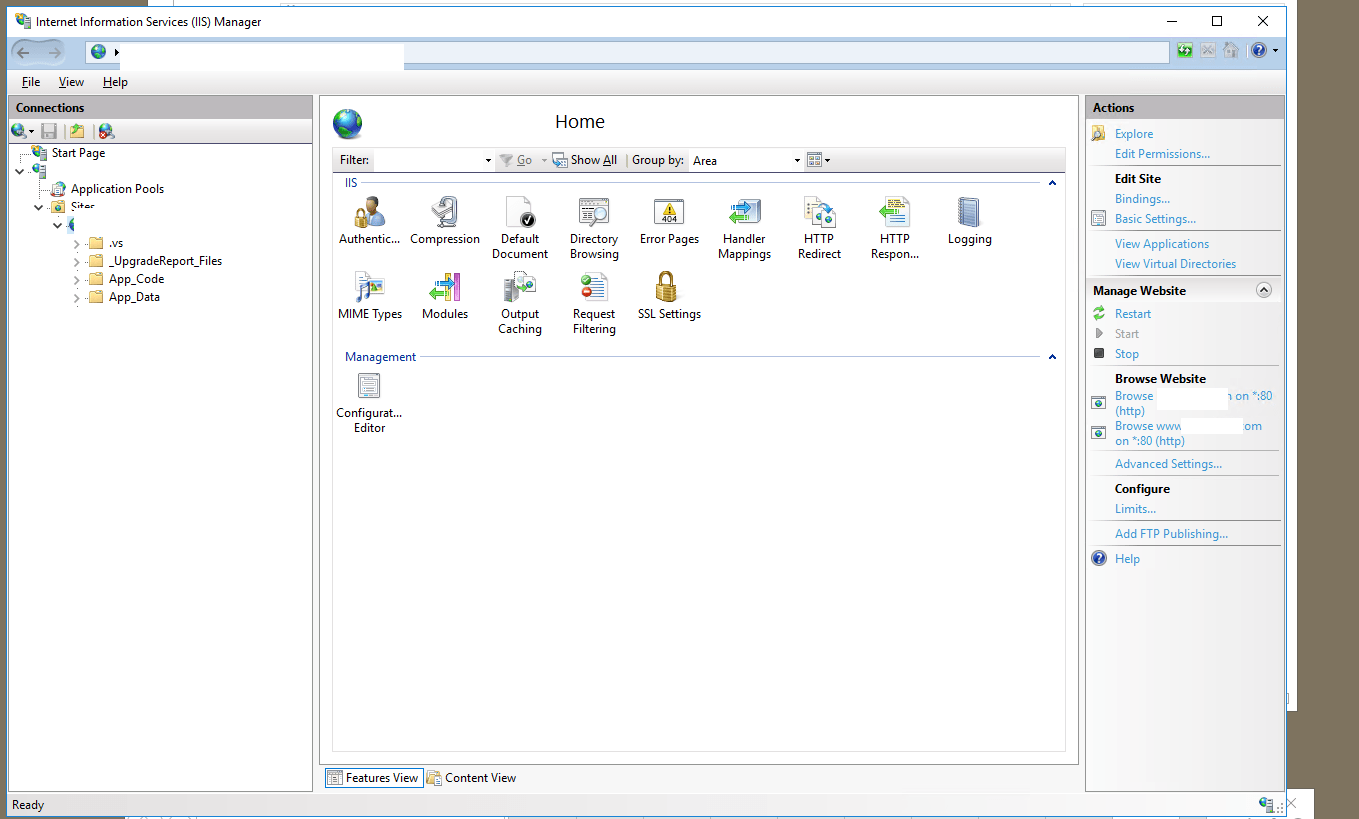1359x819 pixels.
Task: Open the Error Pages feature
Action: (x=669, y=220)
